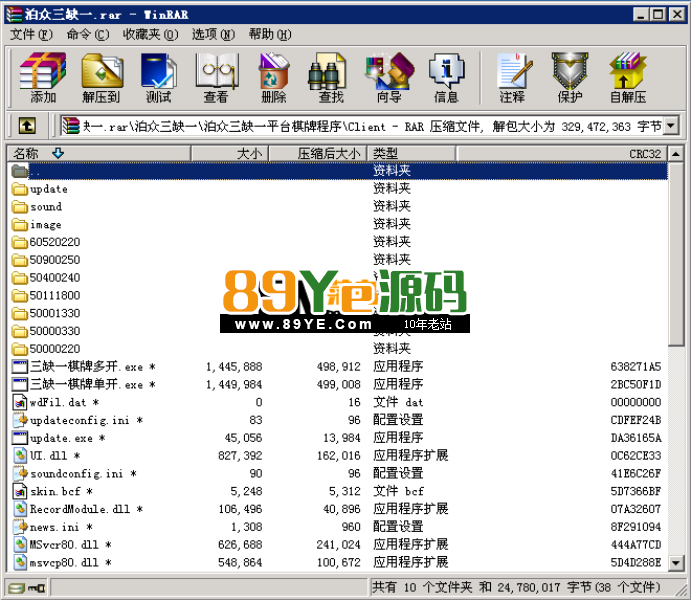Click size value 827,392
Screen dimensions: 691x600
click(240, 456)
